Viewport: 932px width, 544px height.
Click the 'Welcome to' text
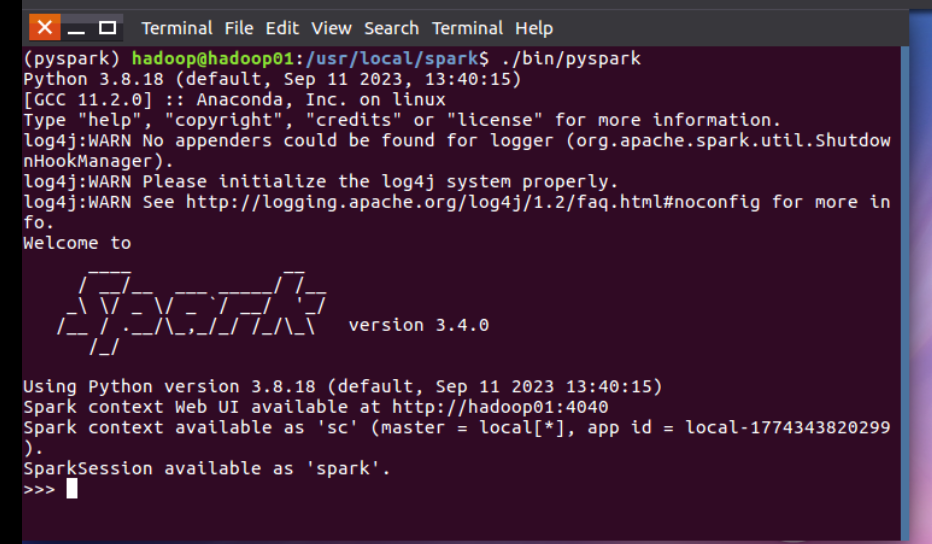point(77,243)
